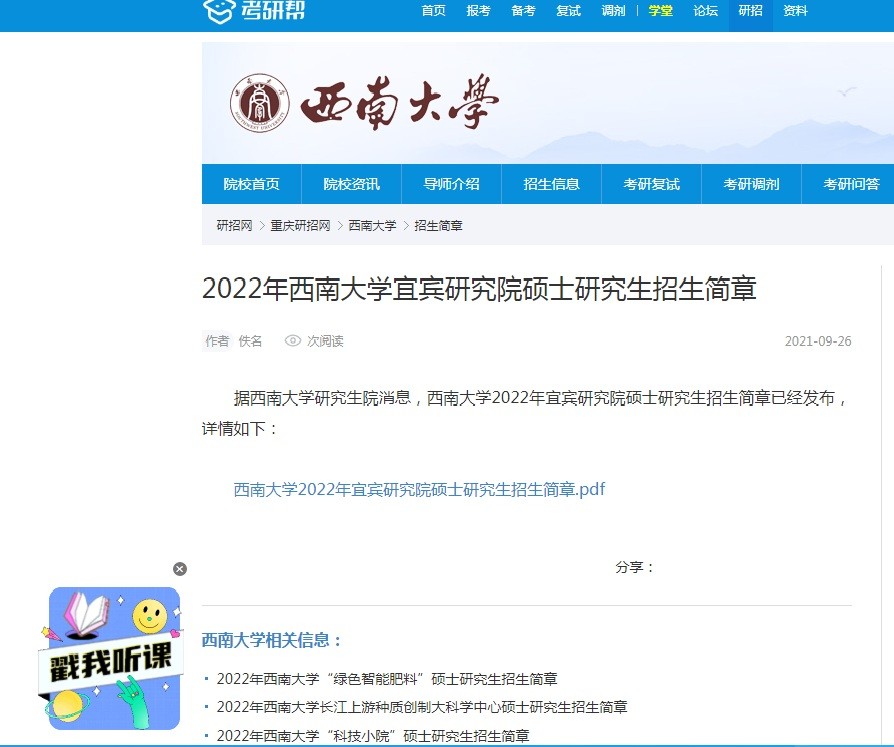Click 重庆研招网 breadcrumb link
894x747 pixels.
point(300,226)
